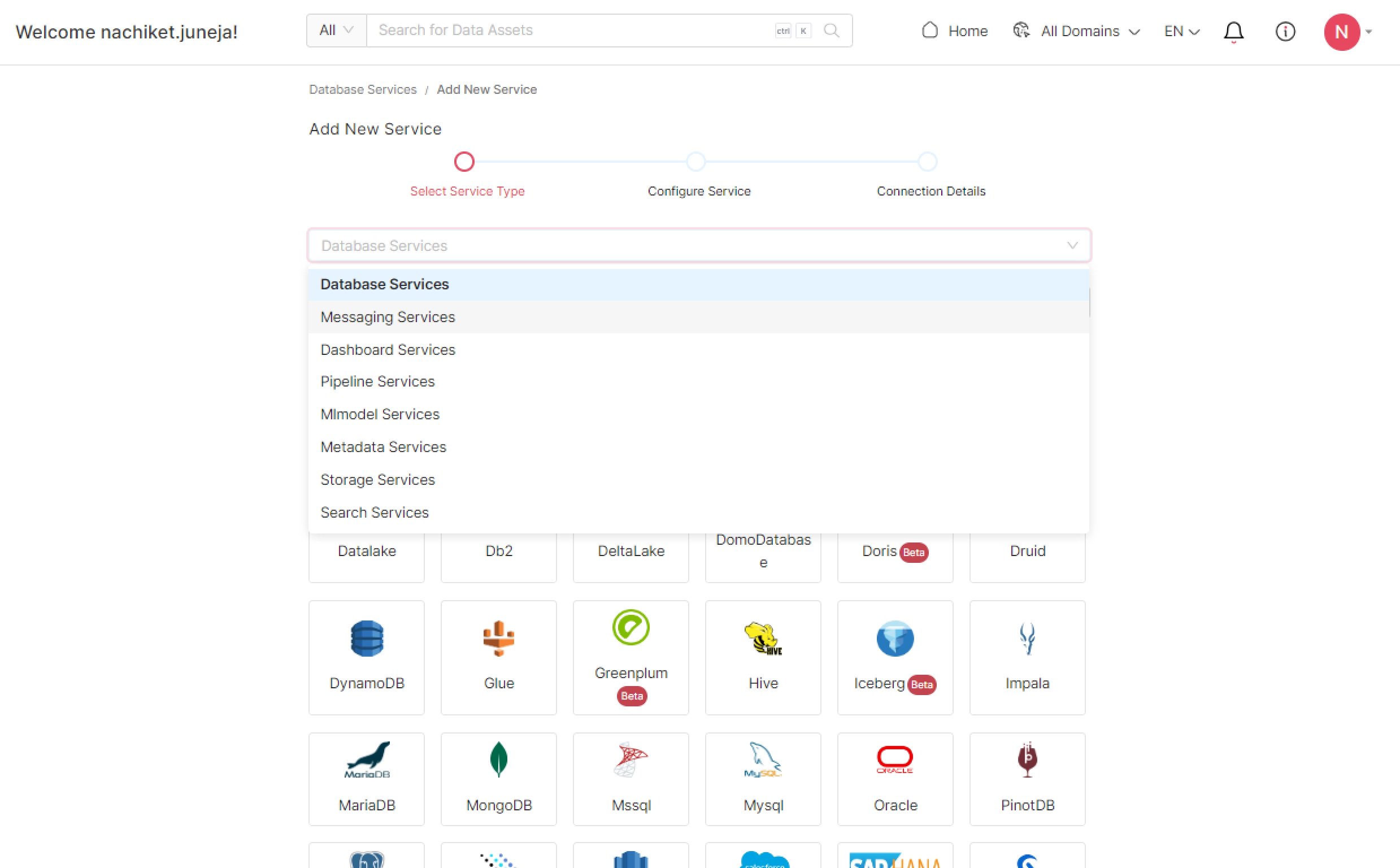The image size is (1400, 868).
Task: Select the DynamoDB service icon
Action: pos(367,638)
